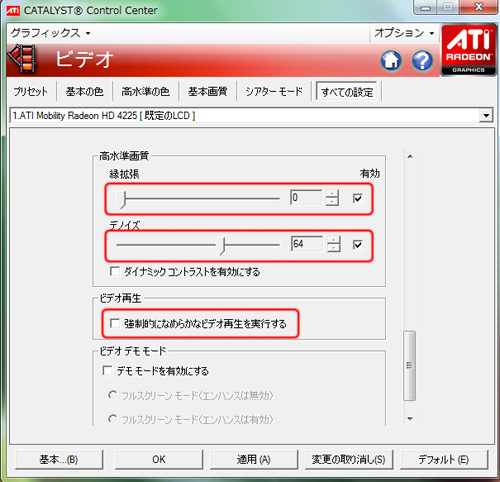Switch to the シアター モード tab
Screen dimensions: 500x482
tap(274, 91)
